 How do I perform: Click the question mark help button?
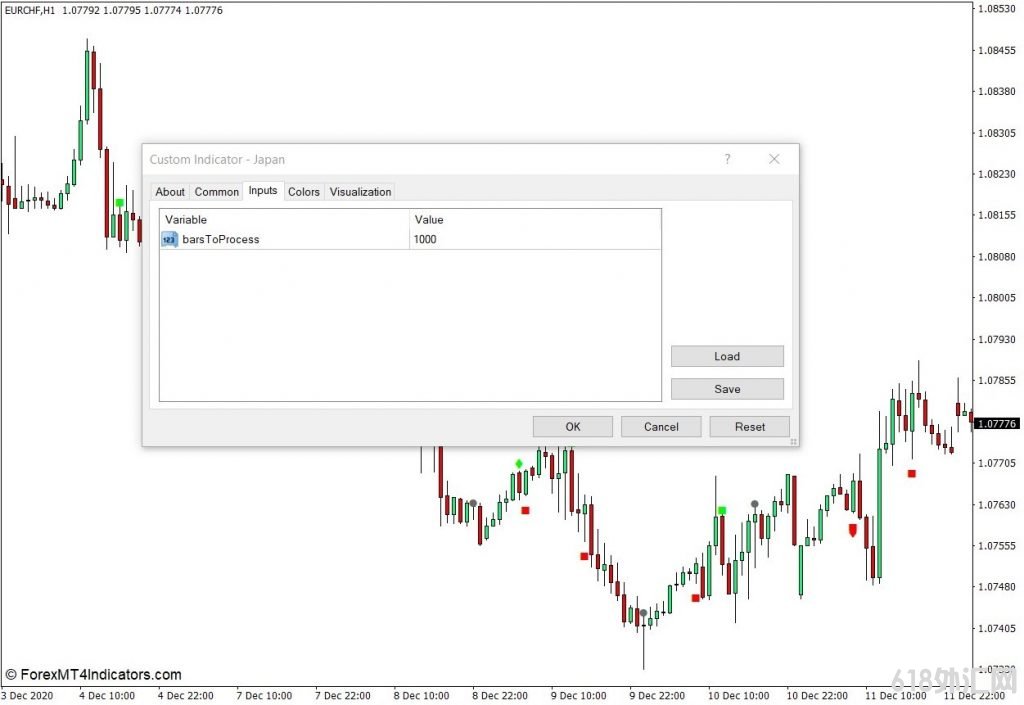727,159
